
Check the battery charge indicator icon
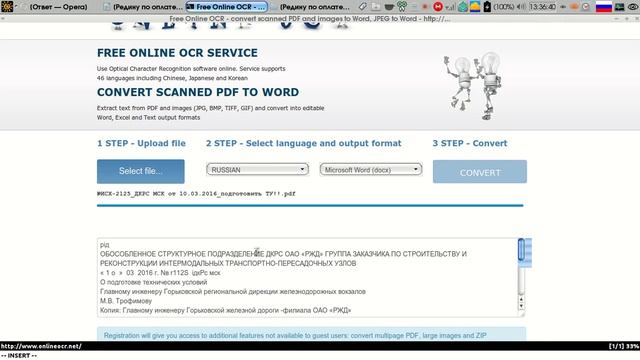(x=487, y=7)
